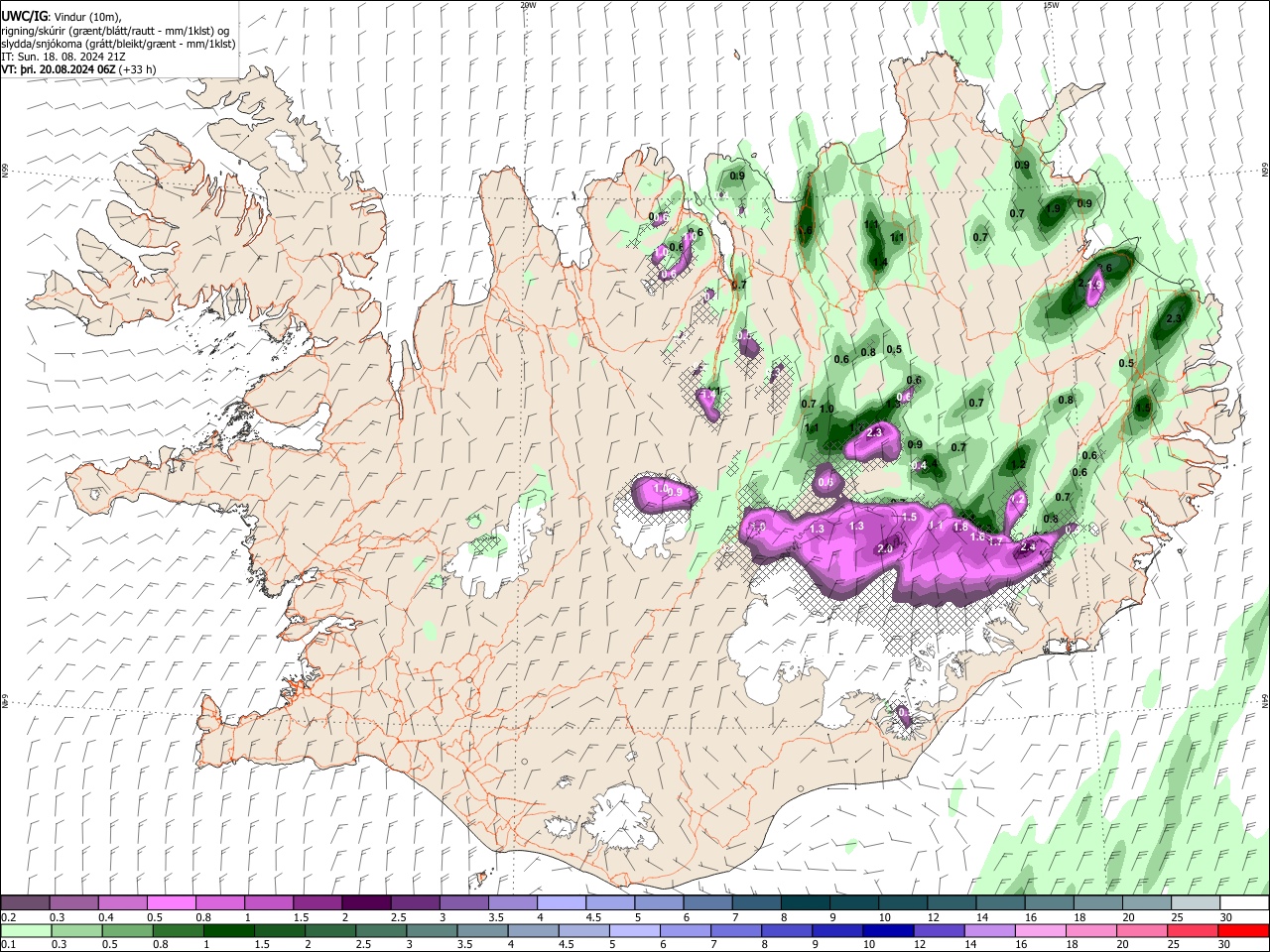Click the 2.3 value in the eastern green patch

click(1174, 318)
